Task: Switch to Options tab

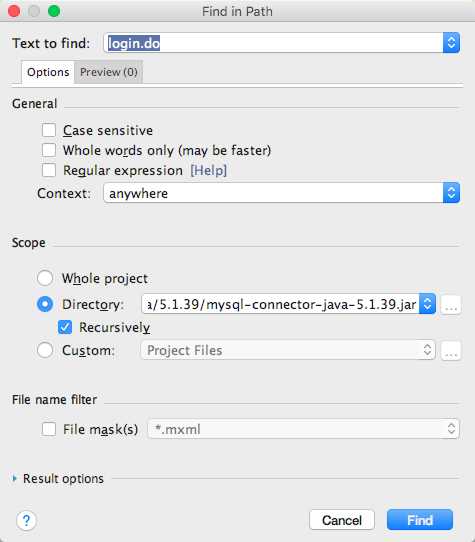Action: (48, 72)
